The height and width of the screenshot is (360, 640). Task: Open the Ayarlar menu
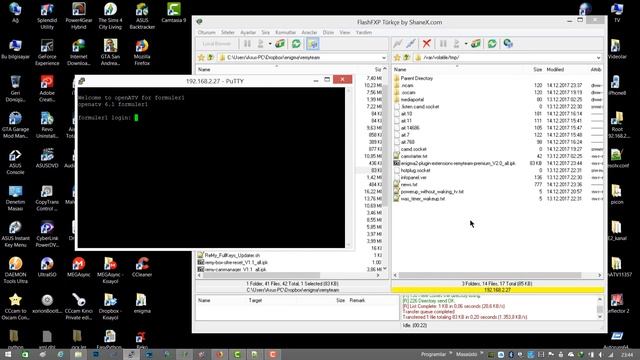248,32
